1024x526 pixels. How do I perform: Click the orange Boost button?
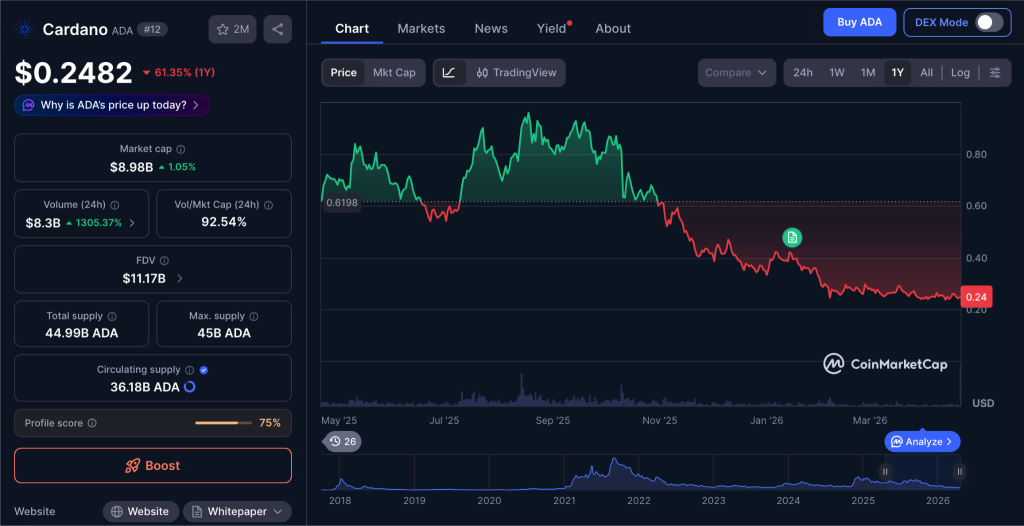(x=153, y=465)
